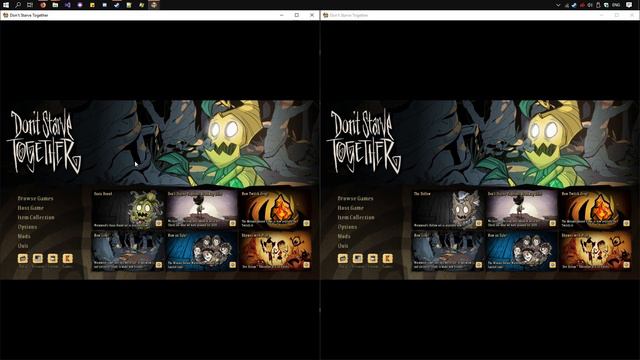640x360 pixels.
Task: Open Options in the right window
Action: click(347, 227)
